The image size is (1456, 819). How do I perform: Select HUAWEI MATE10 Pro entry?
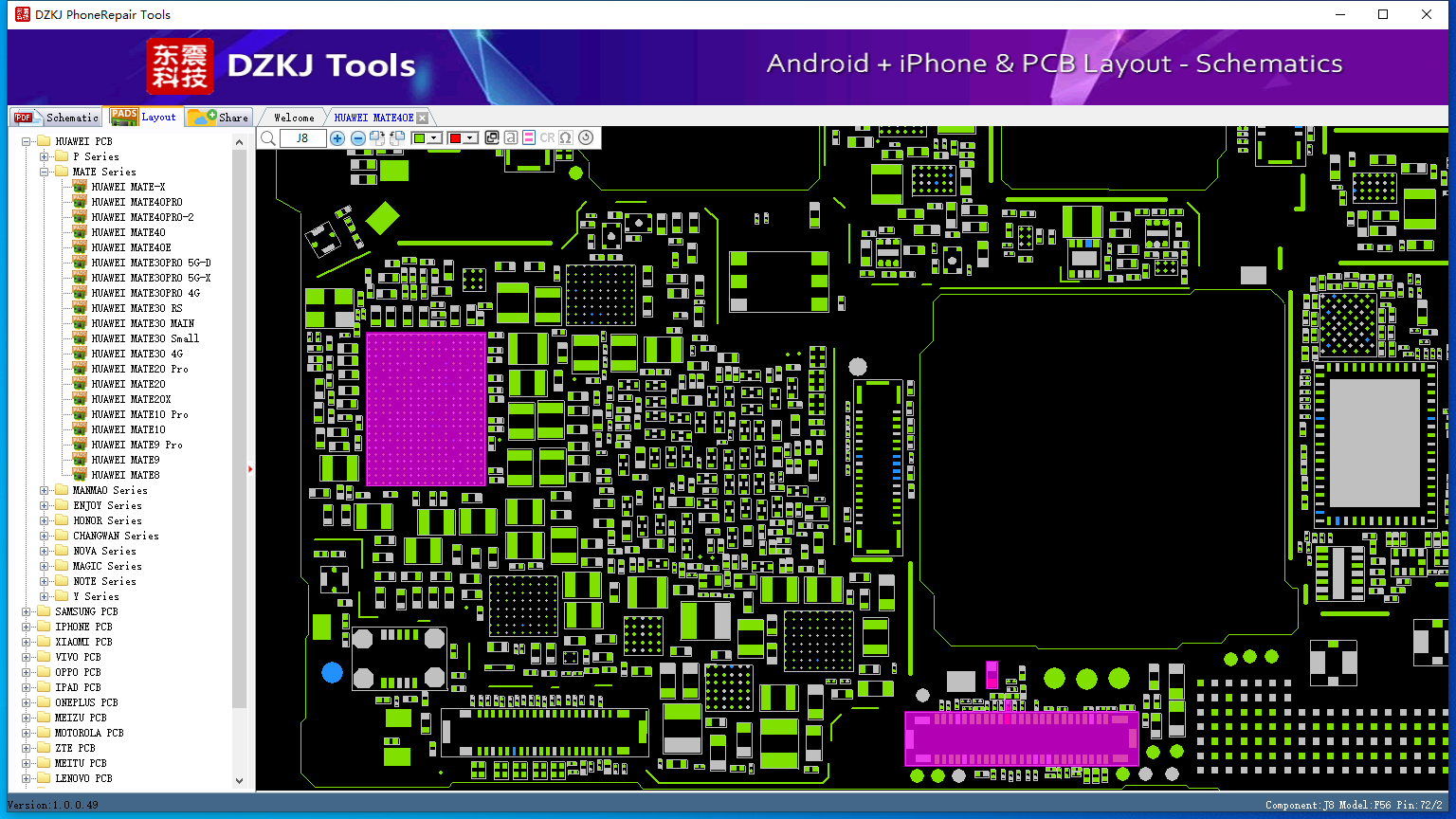[x=139, y=414]
